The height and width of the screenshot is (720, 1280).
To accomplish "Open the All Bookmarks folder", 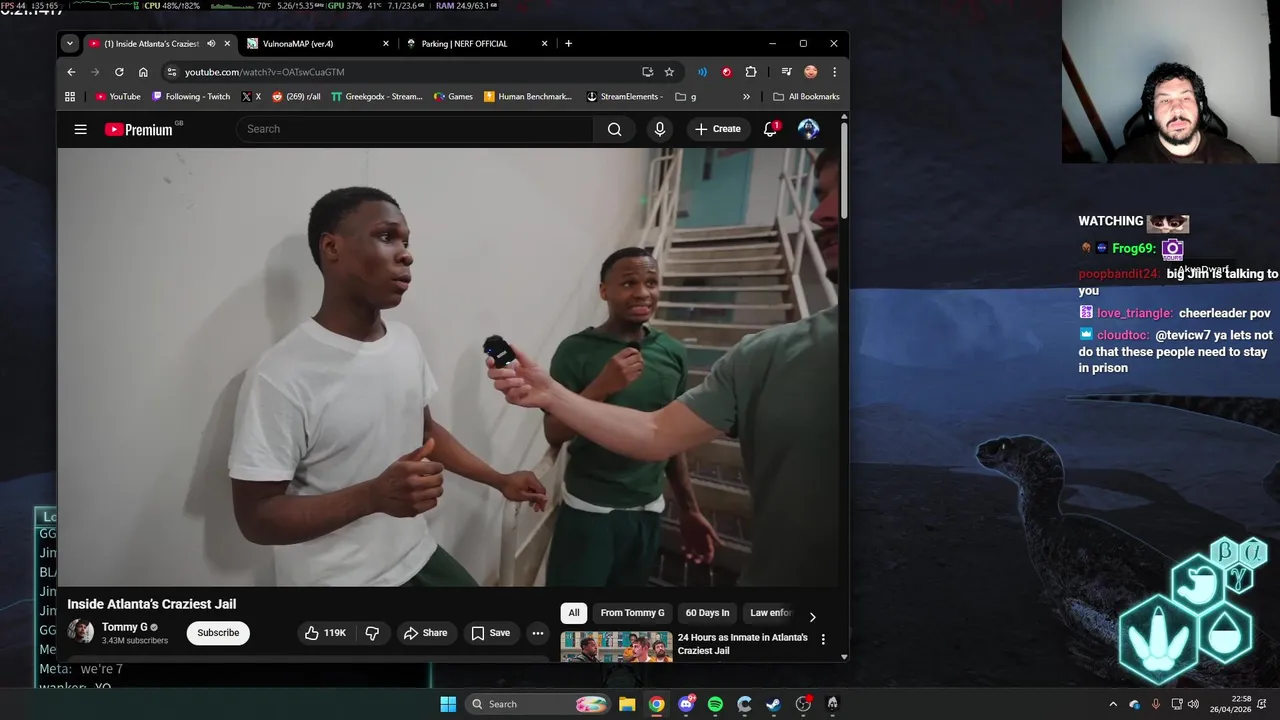I will pos(806,97).
